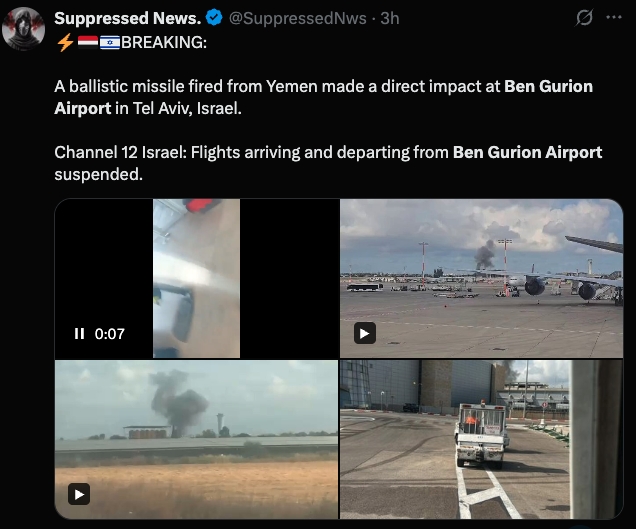Image resolution: width=636 pixels, height=529 pixels.
Task: Click the airplane engines in top-right video
Action: pyautogui.click(x=563, y=287)
